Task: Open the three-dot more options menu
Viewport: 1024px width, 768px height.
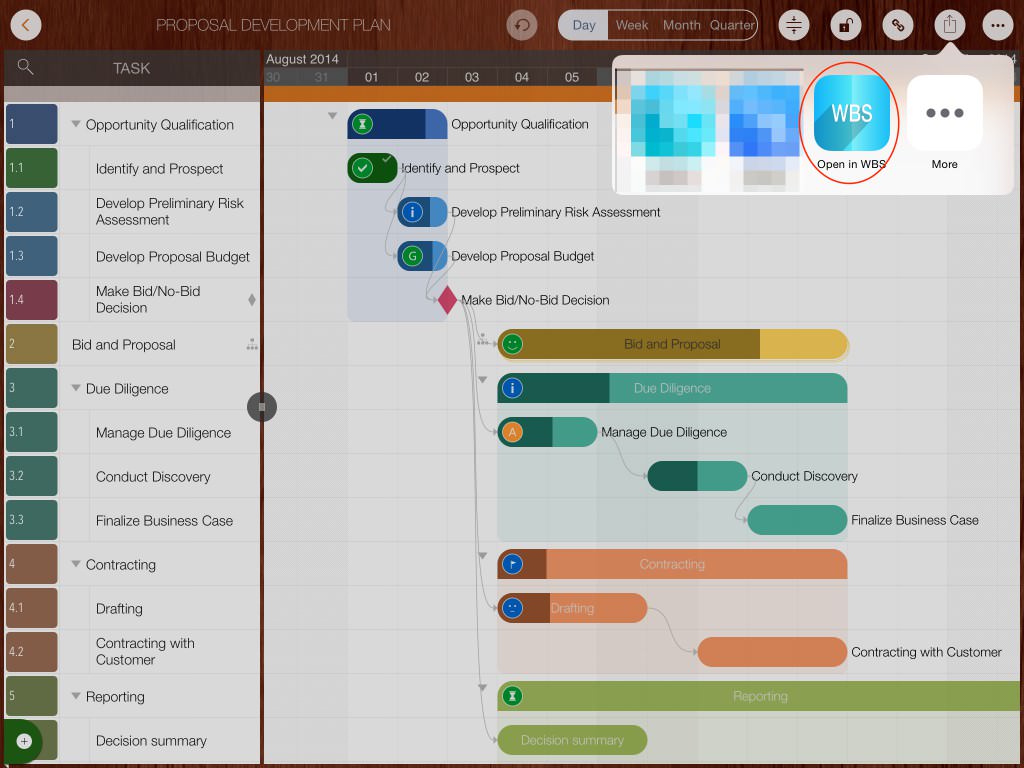Action: [x=996, y=25]
